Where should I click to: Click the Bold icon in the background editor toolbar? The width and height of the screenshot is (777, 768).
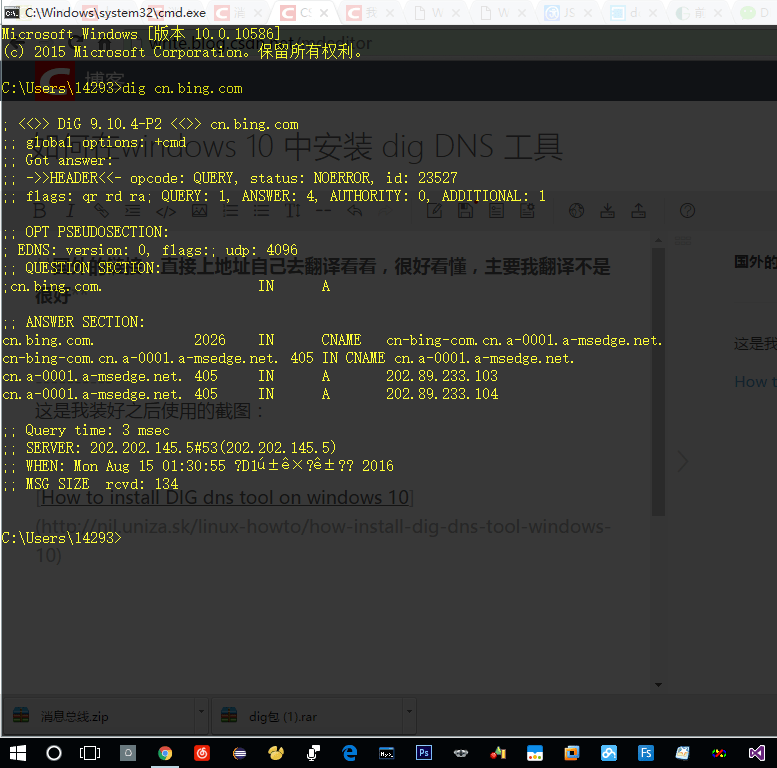[40, 211]
